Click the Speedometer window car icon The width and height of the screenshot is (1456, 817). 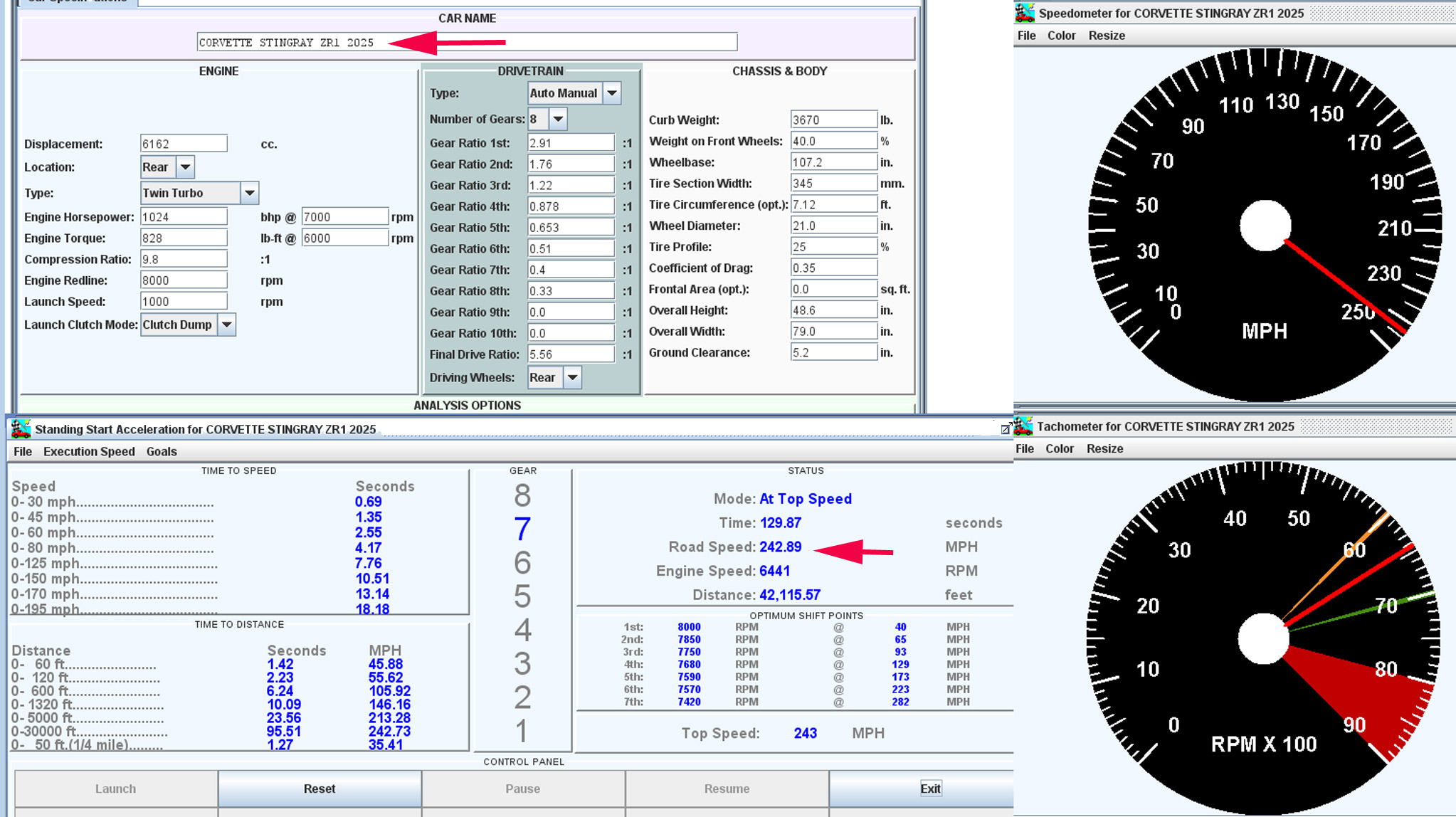1025,13
